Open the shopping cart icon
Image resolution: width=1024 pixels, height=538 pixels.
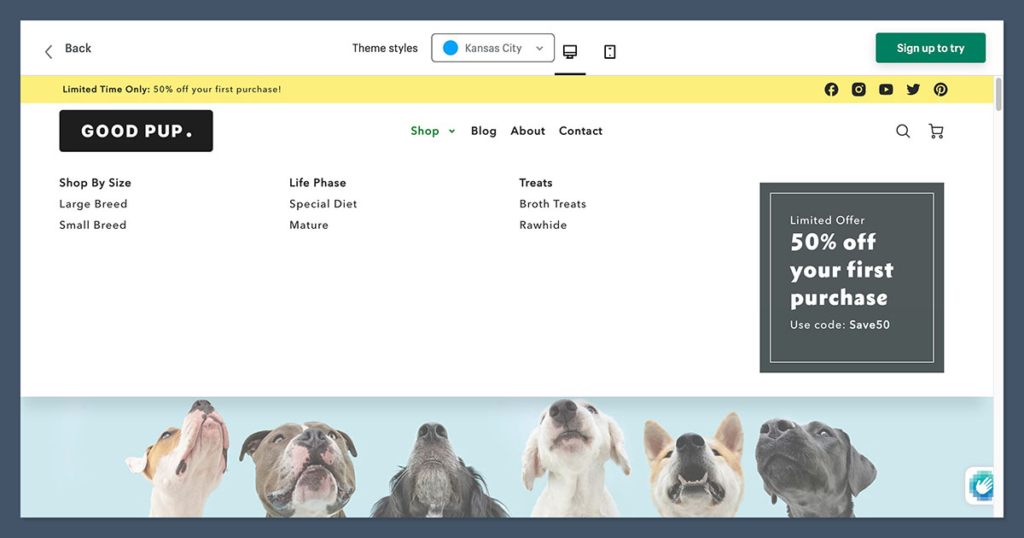pos(936,131)
